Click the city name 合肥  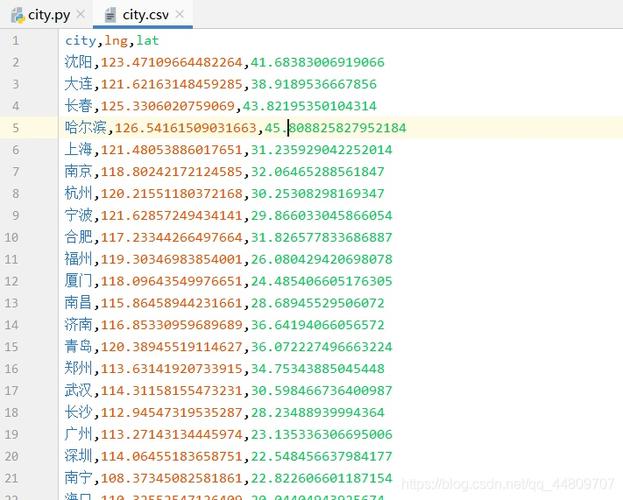pyautogui.click(x=79, y=237)
